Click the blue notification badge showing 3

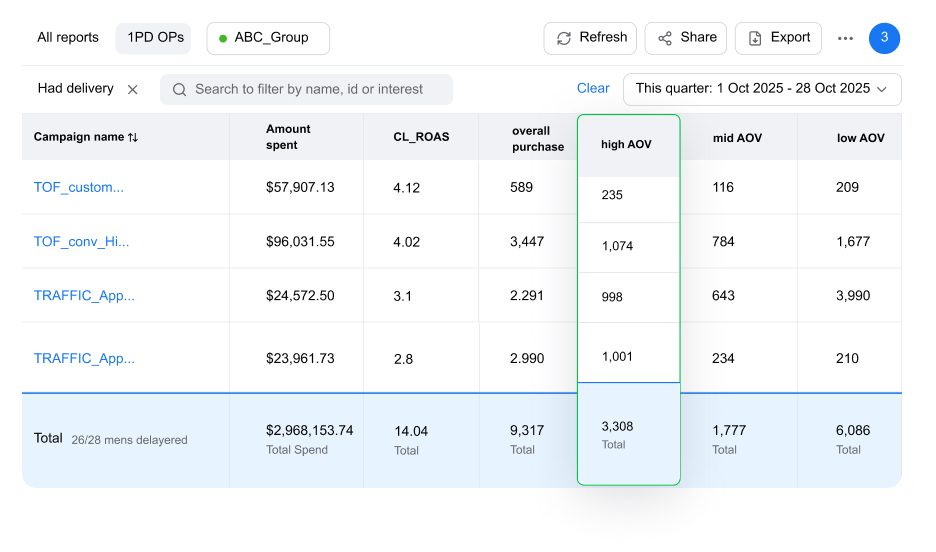884,38
